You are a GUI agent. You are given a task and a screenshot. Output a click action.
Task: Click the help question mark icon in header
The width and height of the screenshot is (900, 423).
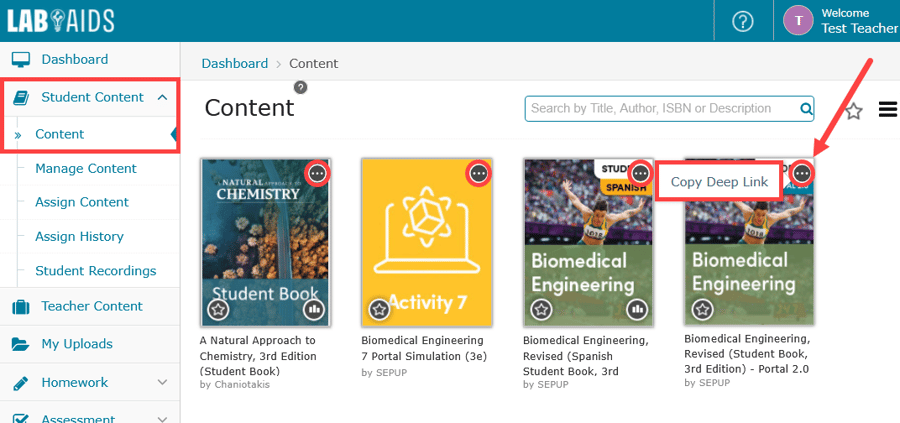[743, 21]
